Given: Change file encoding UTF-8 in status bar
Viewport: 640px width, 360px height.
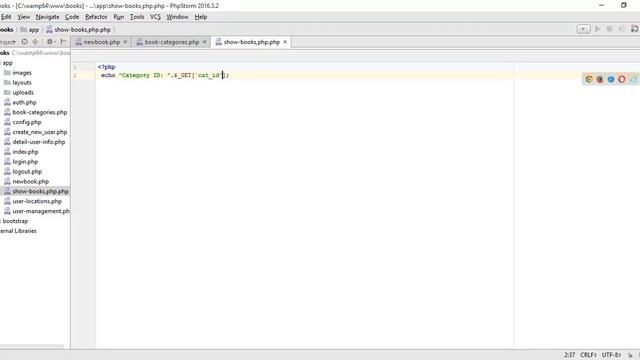Looking at the screenshot, I should (611, 355).
